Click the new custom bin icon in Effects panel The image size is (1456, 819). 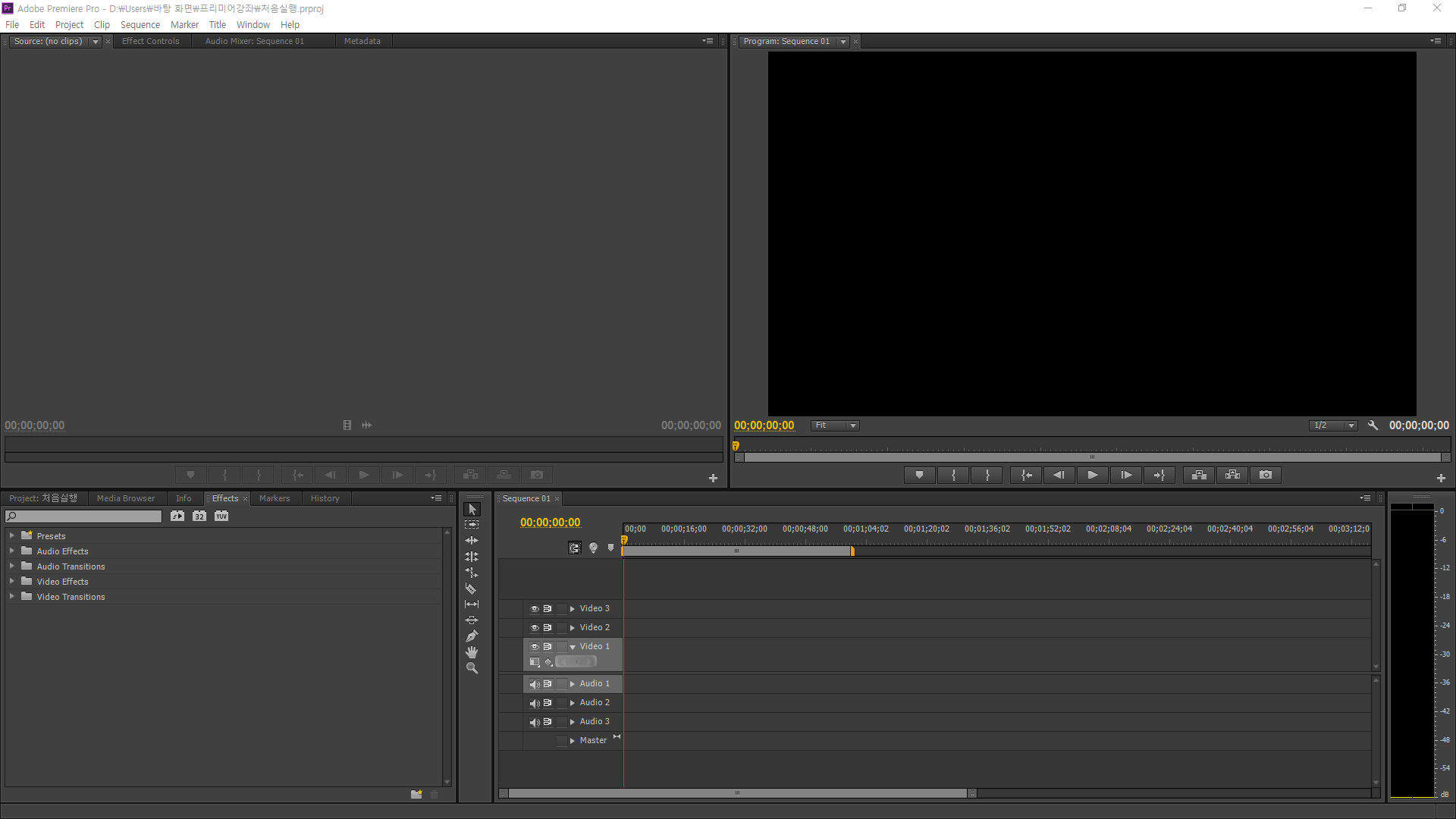coord(416,794)
